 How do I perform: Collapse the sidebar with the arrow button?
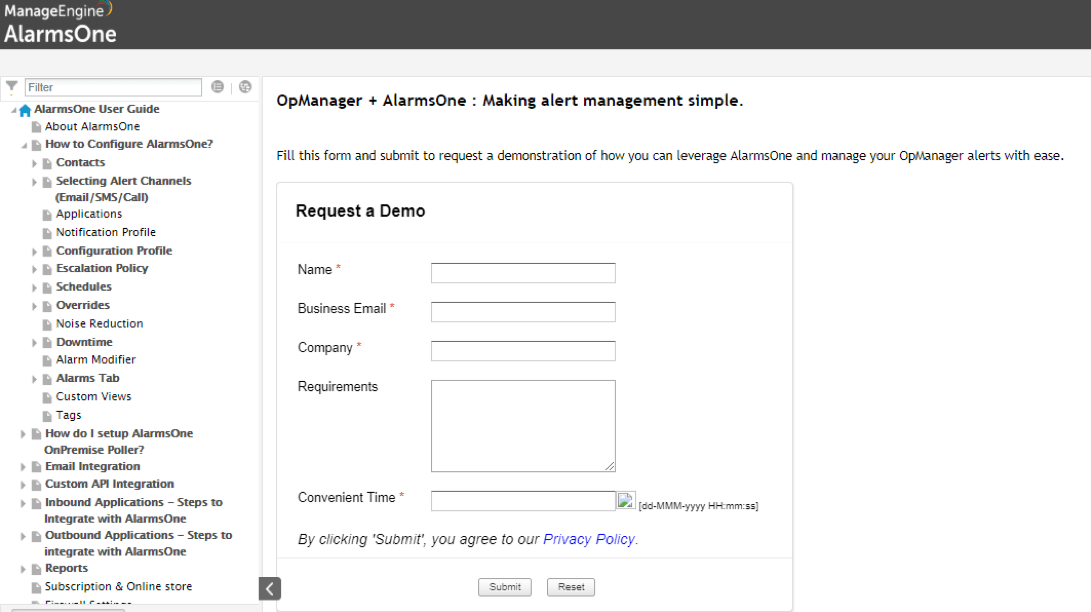270,588
